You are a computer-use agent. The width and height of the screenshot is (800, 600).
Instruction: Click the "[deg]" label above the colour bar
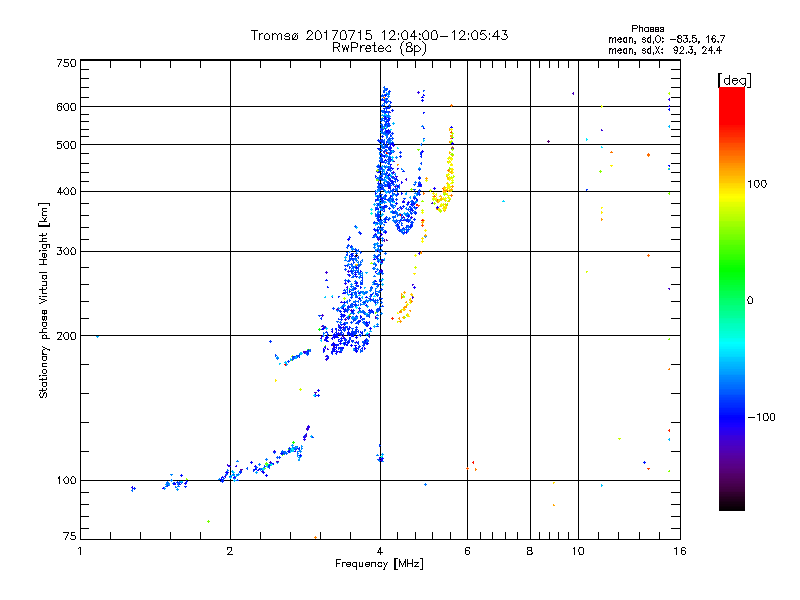(734, 80)
